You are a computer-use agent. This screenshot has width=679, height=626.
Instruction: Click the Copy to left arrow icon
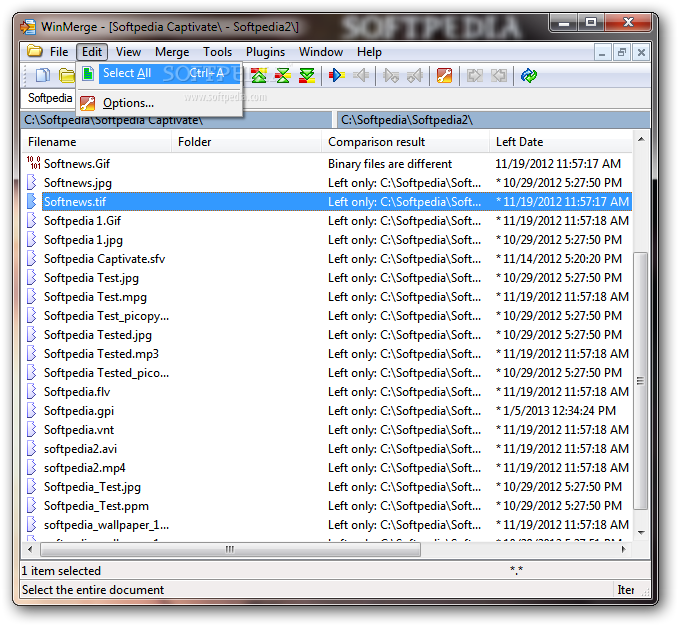tap(361, 75)
